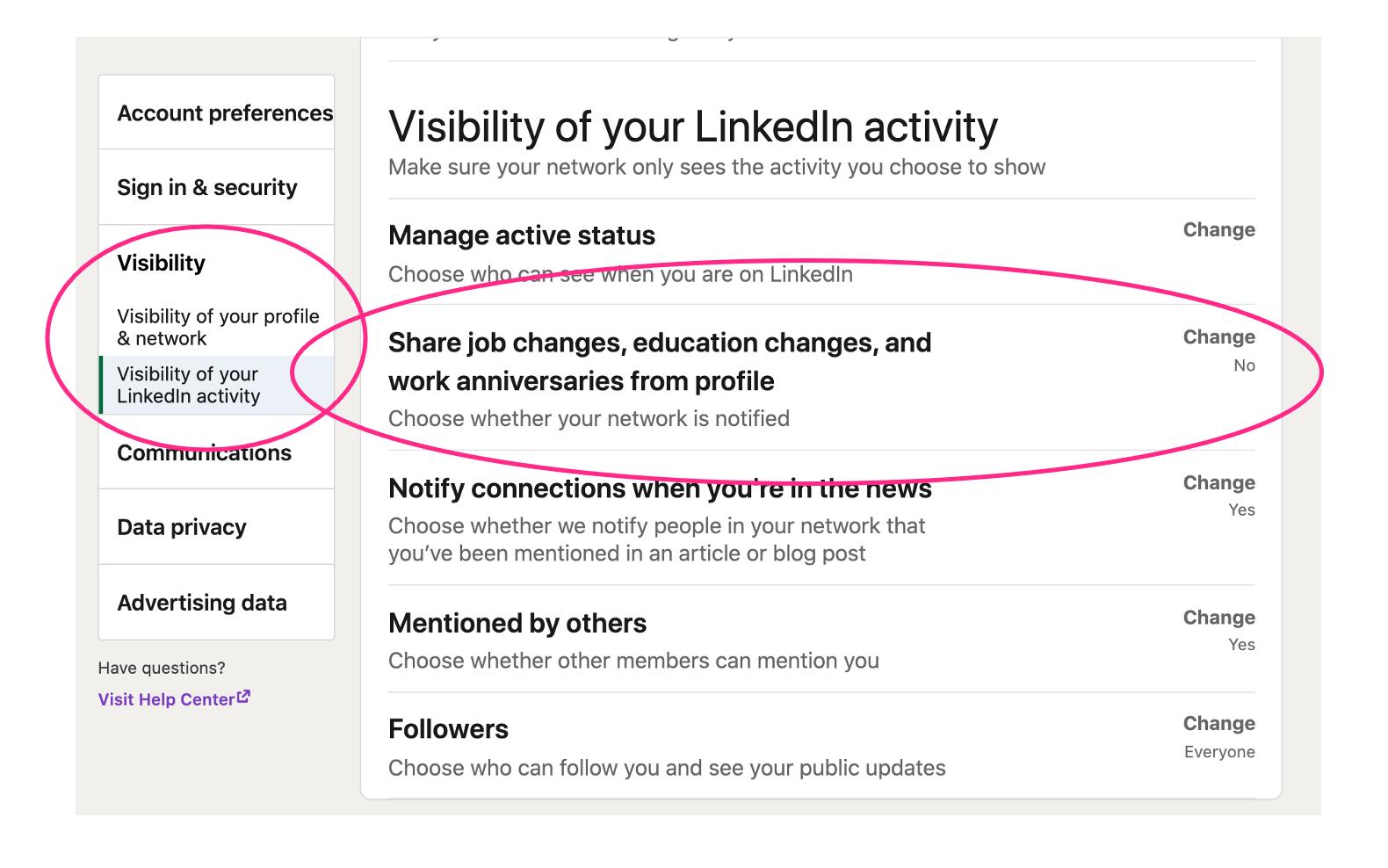Open the Communications section
The height and width of the screenshot is (868, 1388).
(205, 452)
